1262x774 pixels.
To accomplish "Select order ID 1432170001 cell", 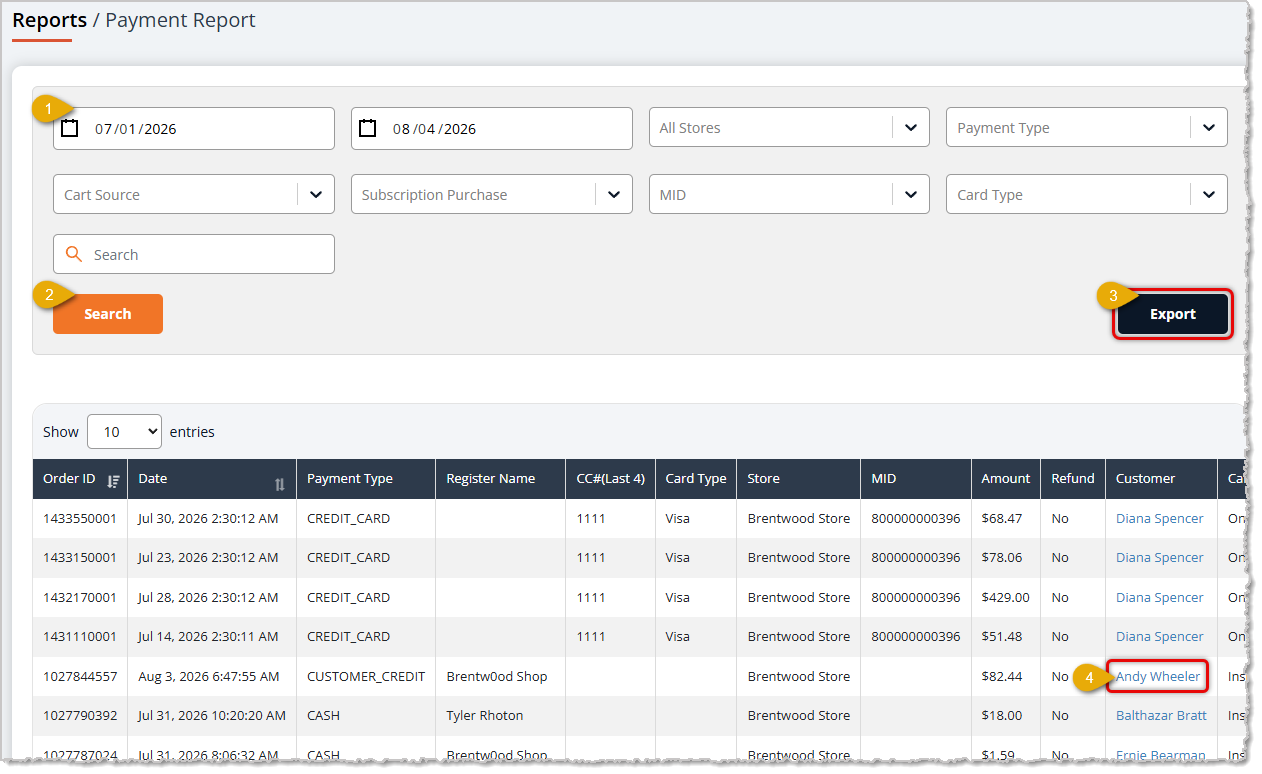I will point(80,597).
